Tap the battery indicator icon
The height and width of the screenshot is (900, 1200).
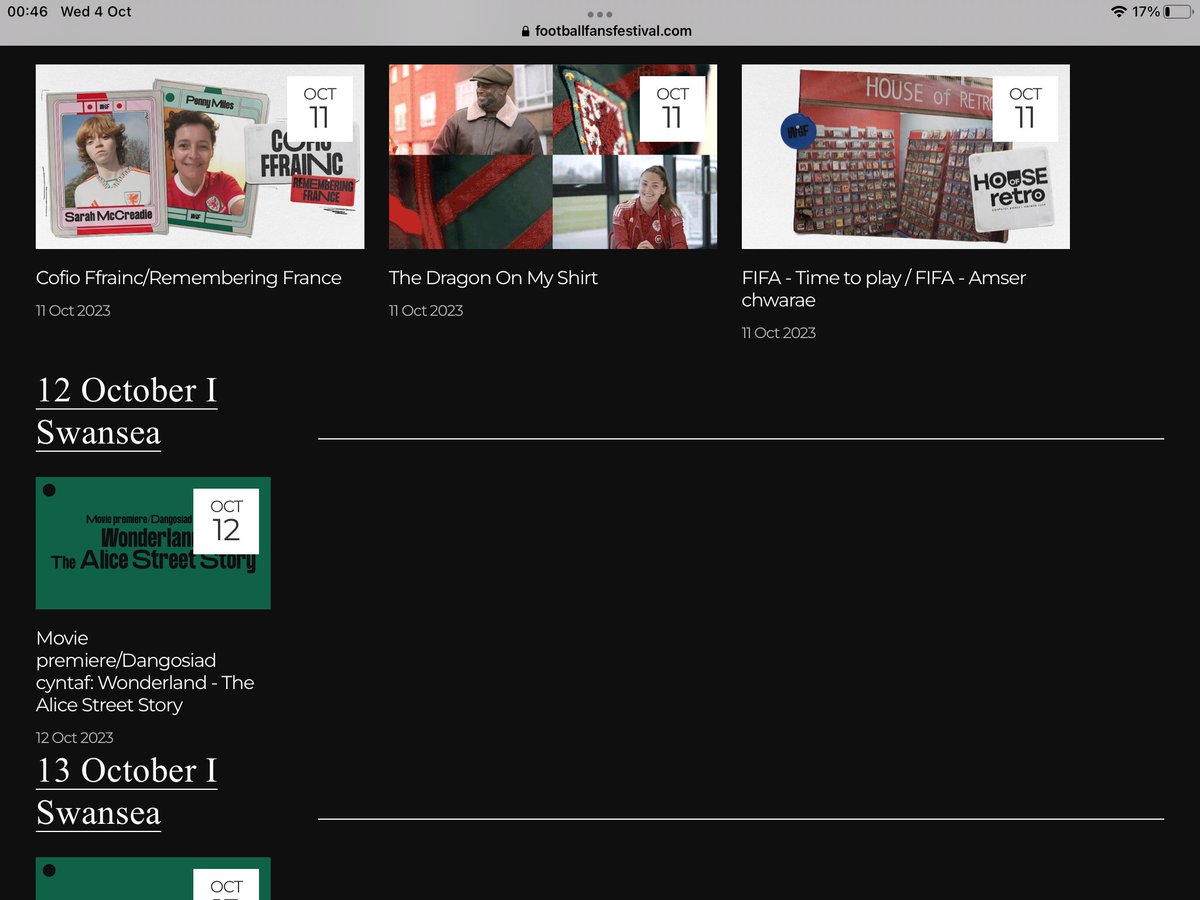1177,12
